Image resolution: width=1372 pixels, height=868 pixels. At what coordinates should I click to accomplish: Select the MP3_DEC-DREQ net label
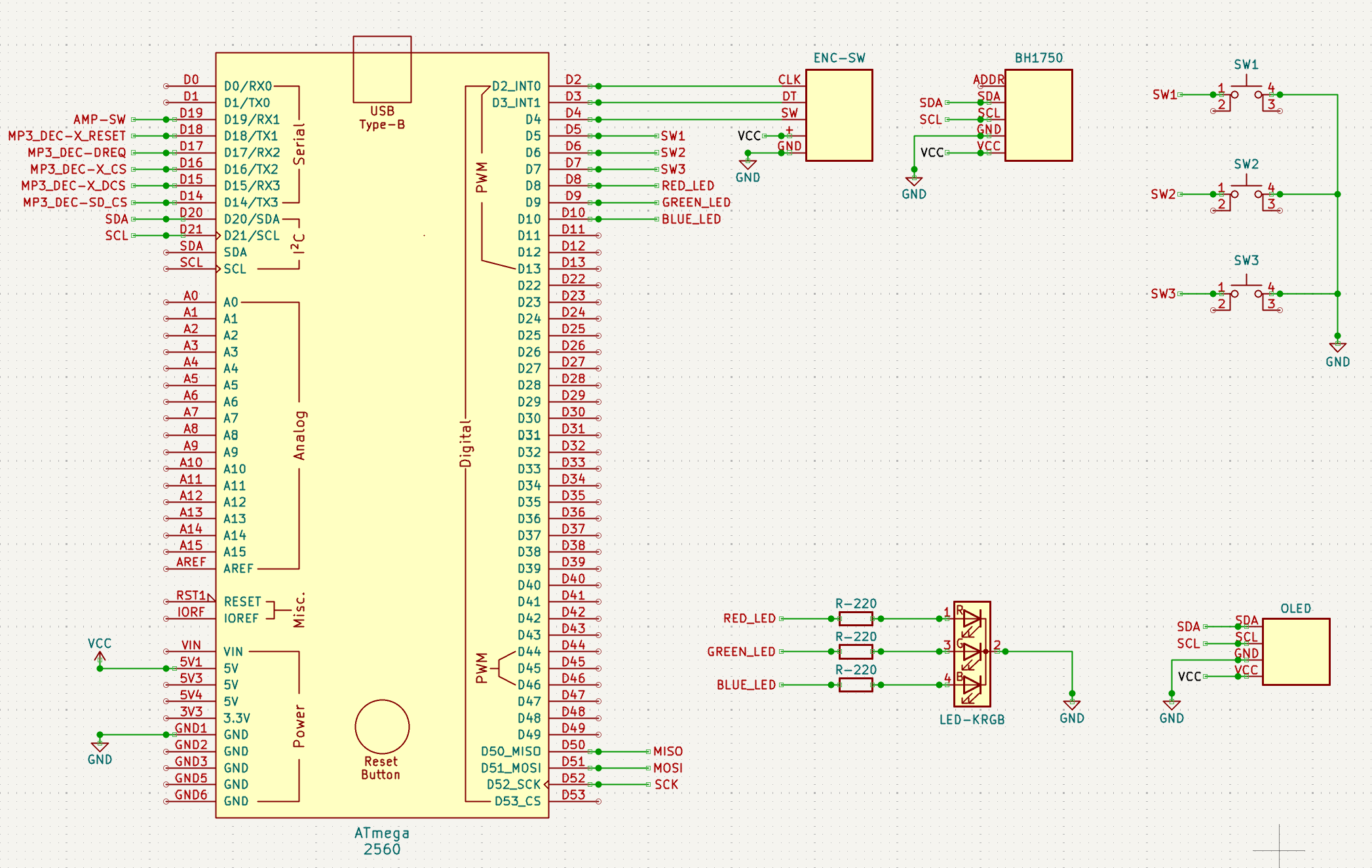[77, 153]
